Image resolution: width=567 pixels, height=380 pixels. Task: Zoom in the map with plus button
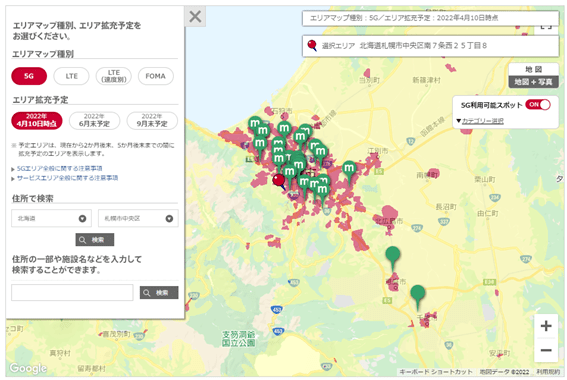pyautogui.click(x=546, y=326)
